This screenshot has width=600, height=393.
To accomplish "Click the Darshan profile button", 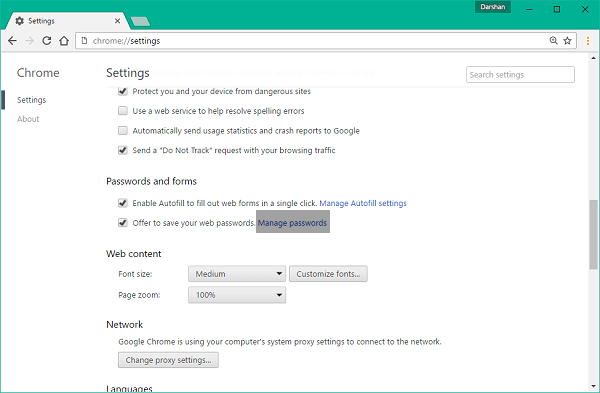I will [492, 7].
